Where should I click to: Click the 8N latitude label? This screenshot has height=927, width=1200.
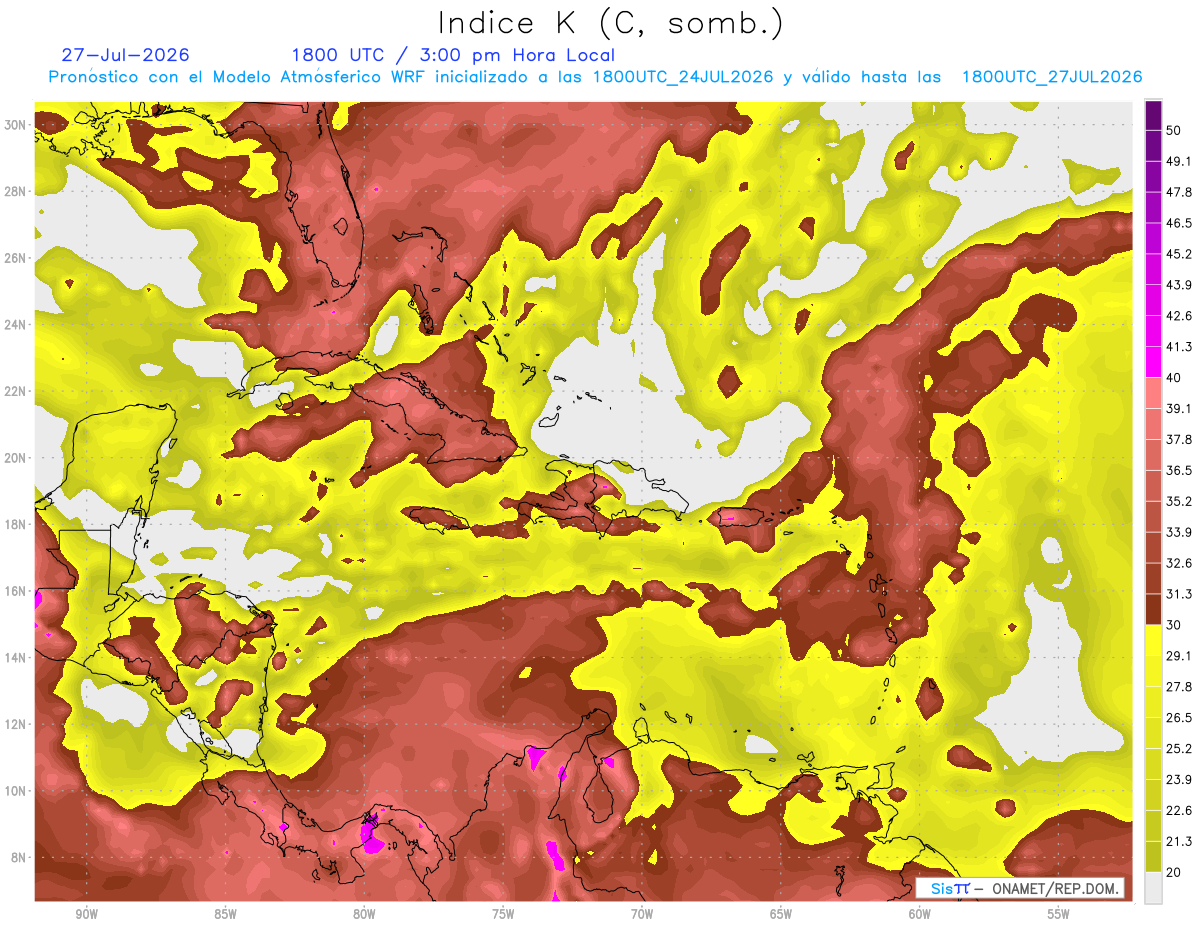point(19,858)
